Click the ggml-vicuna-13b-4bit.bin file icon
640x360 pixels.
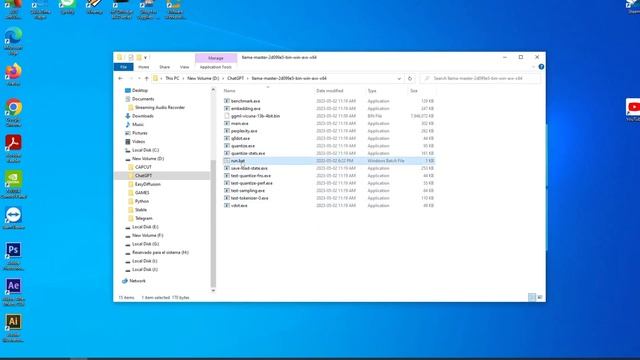pos(227,116)
